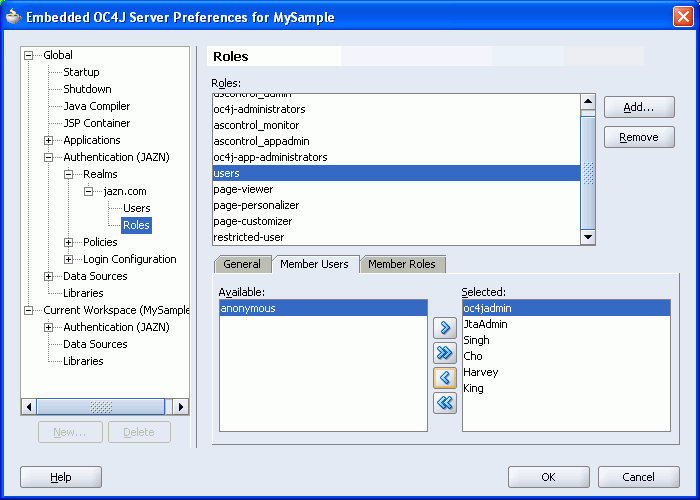The image size is (700, 500).
Task: Expand the Applications node
Action: (x=49, y=141)
